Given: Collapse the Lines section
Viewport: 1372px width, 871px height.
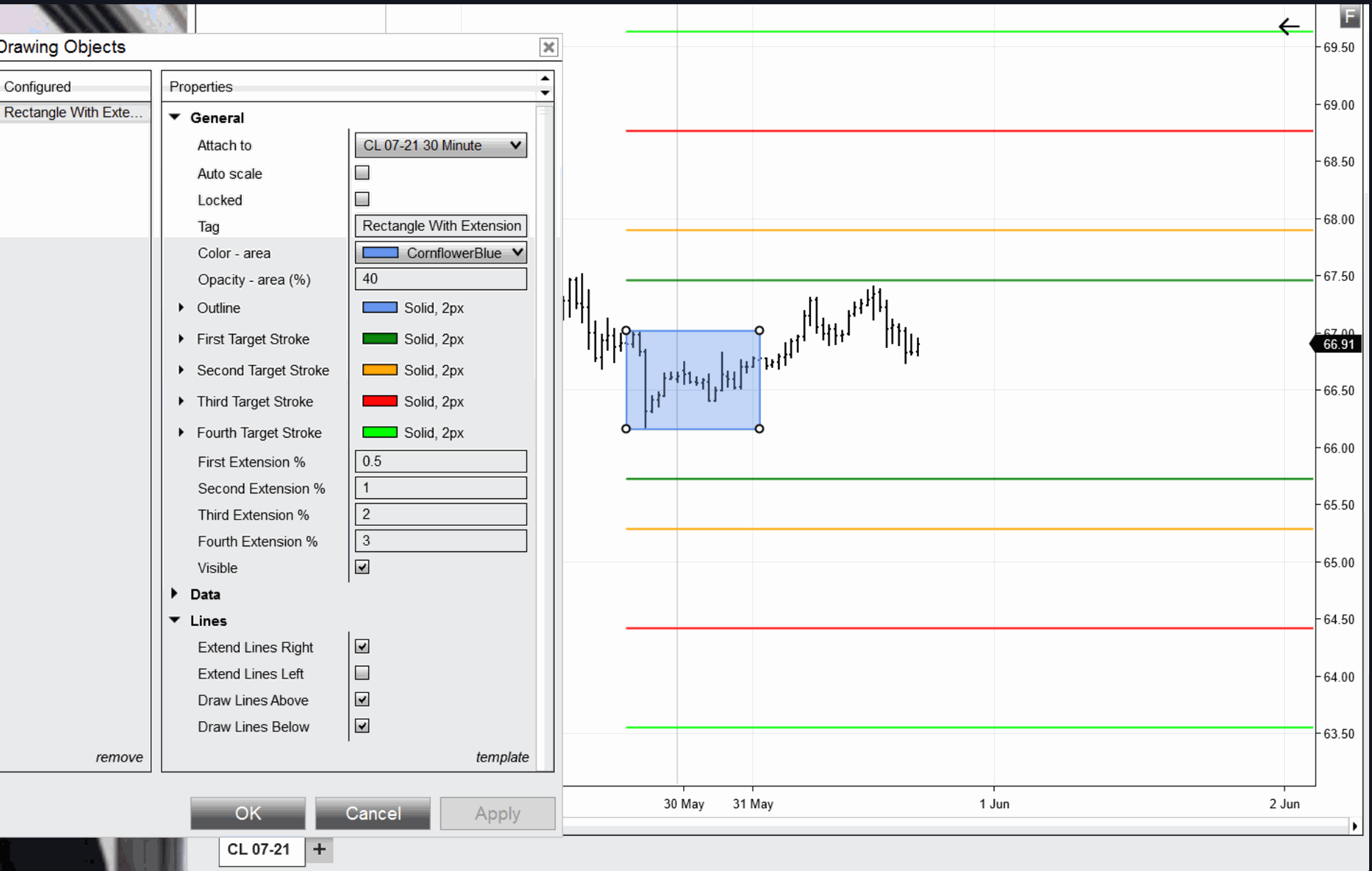Looking at the screenshot, I should (x=174, y=620).
